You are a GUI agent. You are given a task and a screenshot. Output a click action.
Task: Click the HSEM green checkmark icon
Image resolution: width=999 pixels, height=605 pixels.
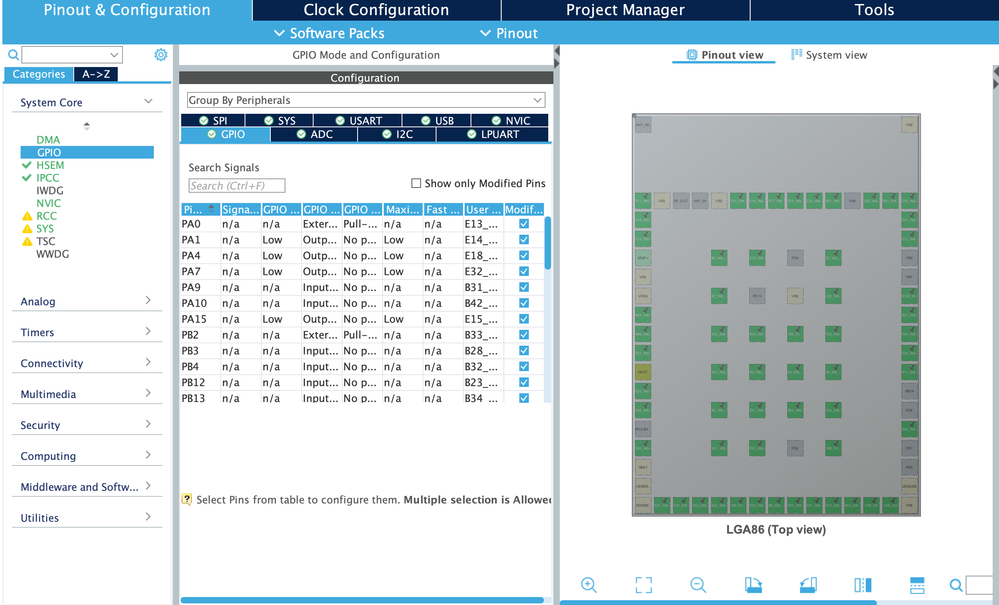coord(27,165)
